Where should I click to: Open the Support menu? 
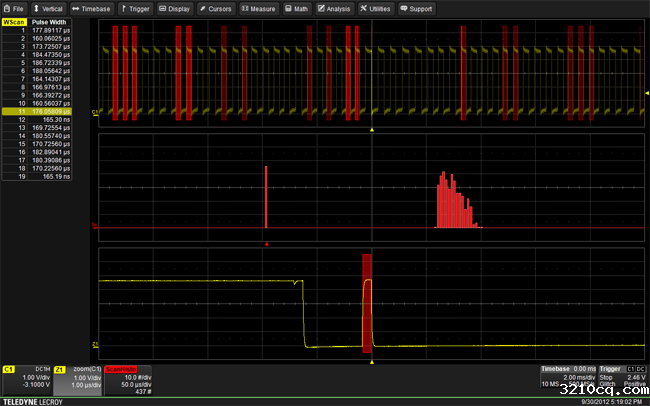click(417, 9)
